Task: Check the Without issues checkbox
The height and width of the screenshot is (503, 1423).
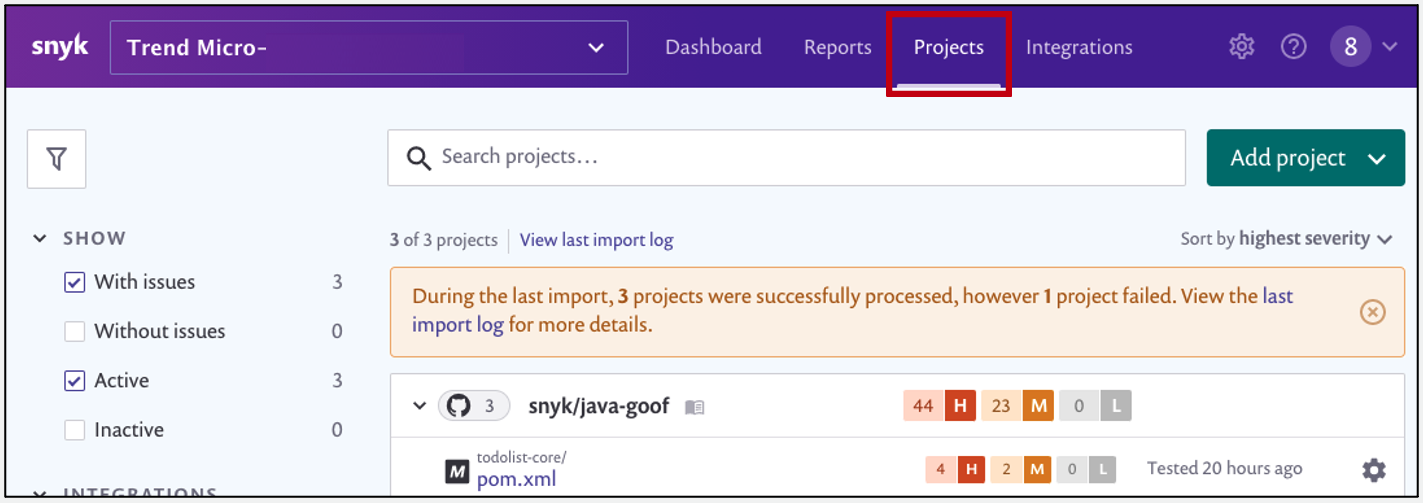Action: tap(74, 331)
